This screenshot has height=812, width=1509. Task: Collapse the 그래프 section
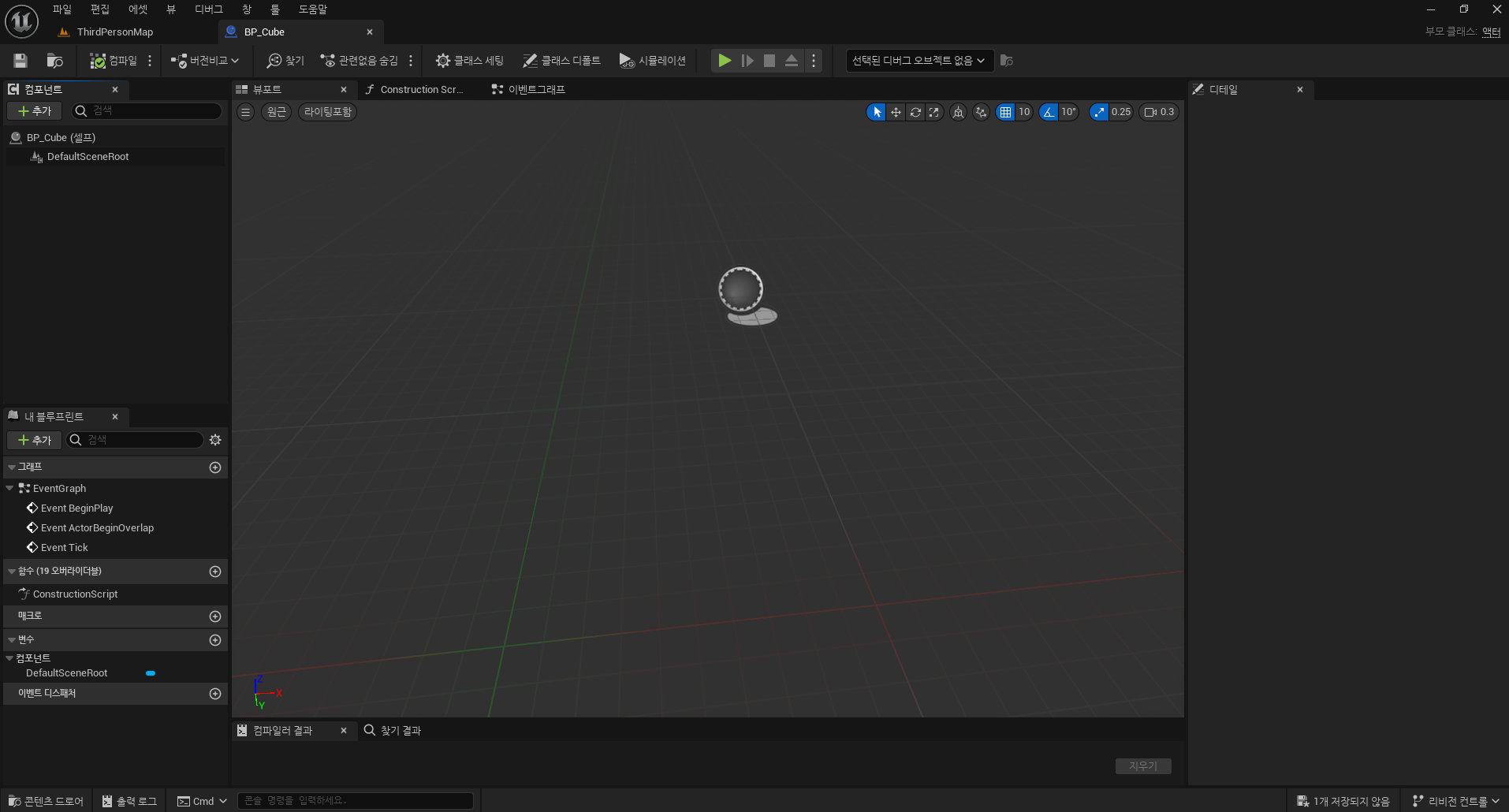pyautogui.click(x=12, y=467)
